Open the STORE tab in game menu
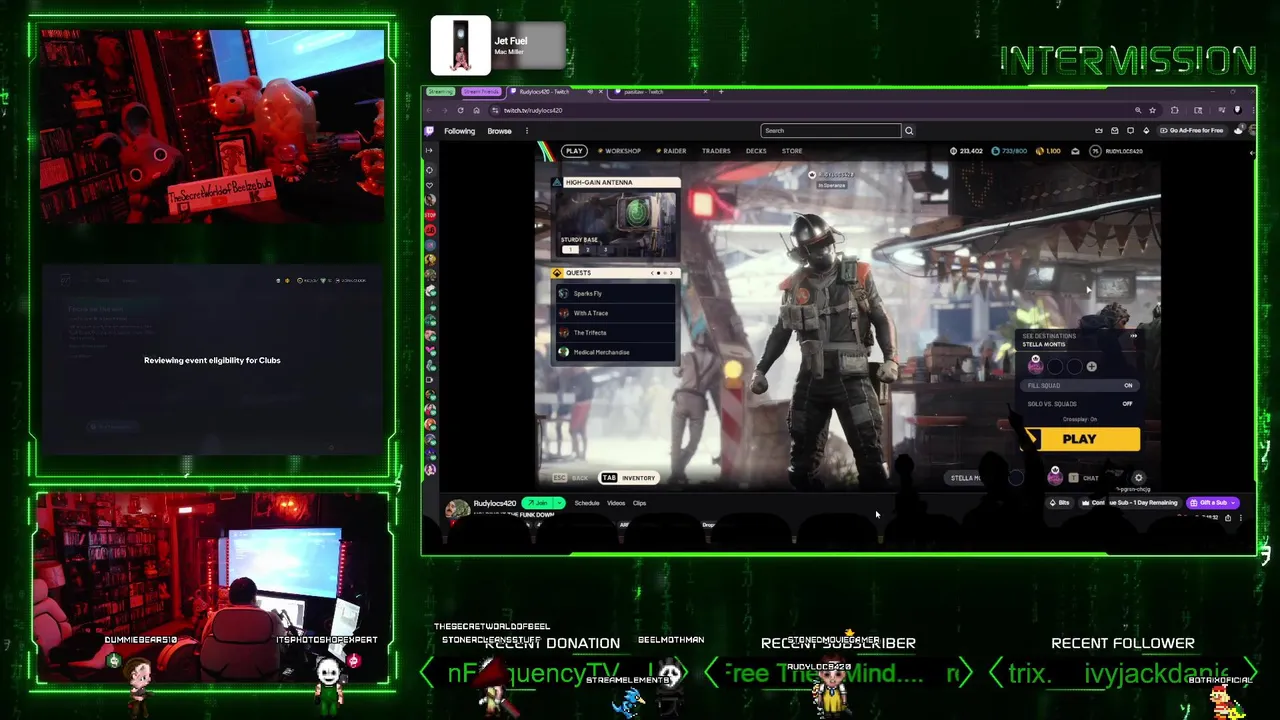The image size is (1280, 720). point(792,151)
